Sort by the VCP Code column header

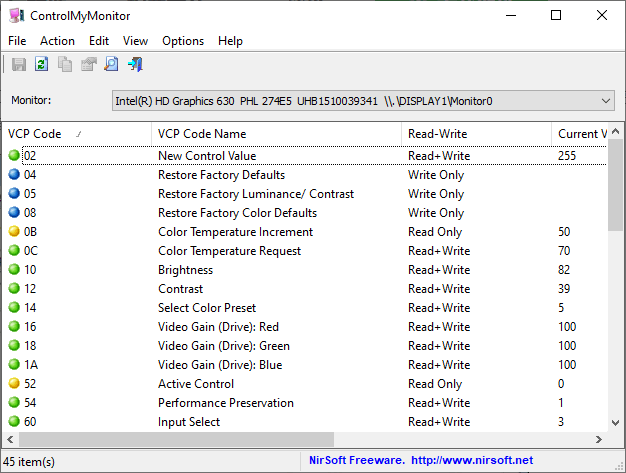click(40, 134)
